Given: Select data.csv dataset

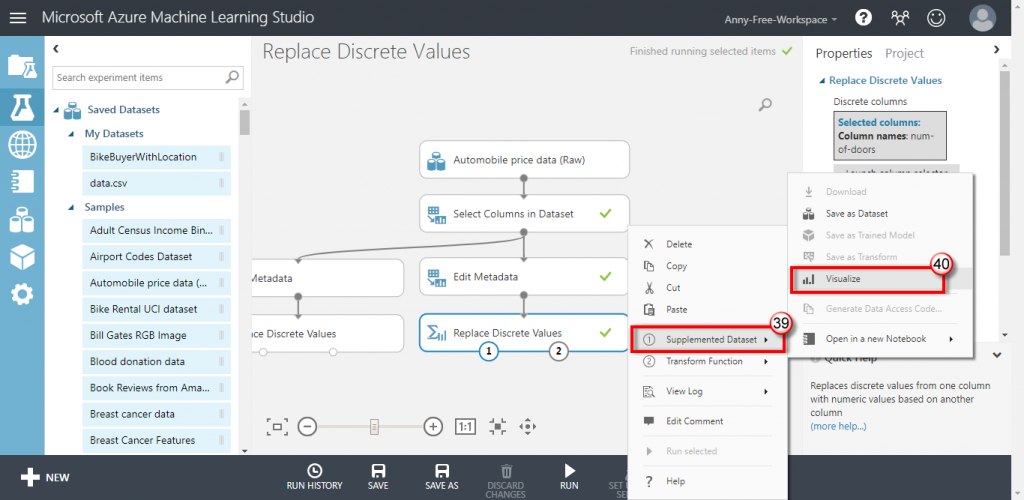Looking at the screenshot, I should [x=157, y=183].
